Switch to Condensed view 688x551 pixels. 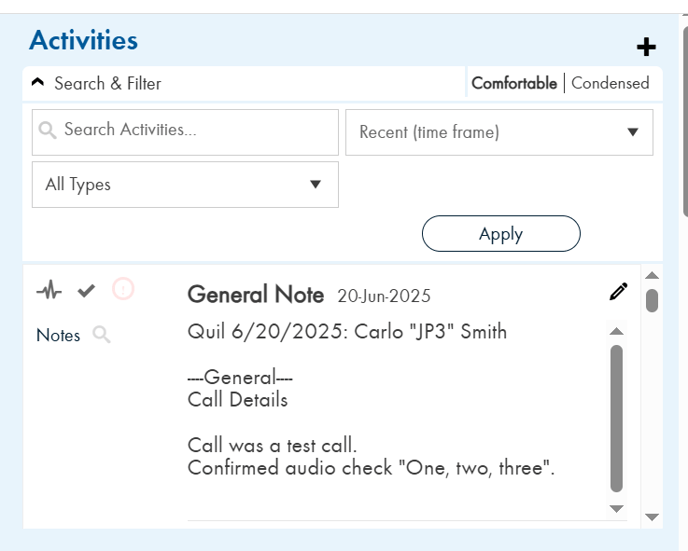610,83
